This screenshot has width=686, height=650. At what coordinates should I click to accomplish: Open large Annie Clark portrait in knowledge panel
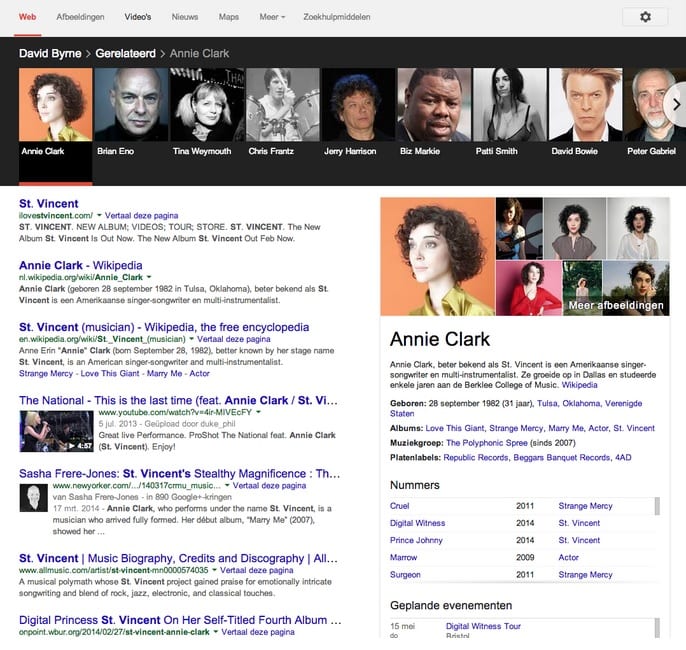point(438,256)
